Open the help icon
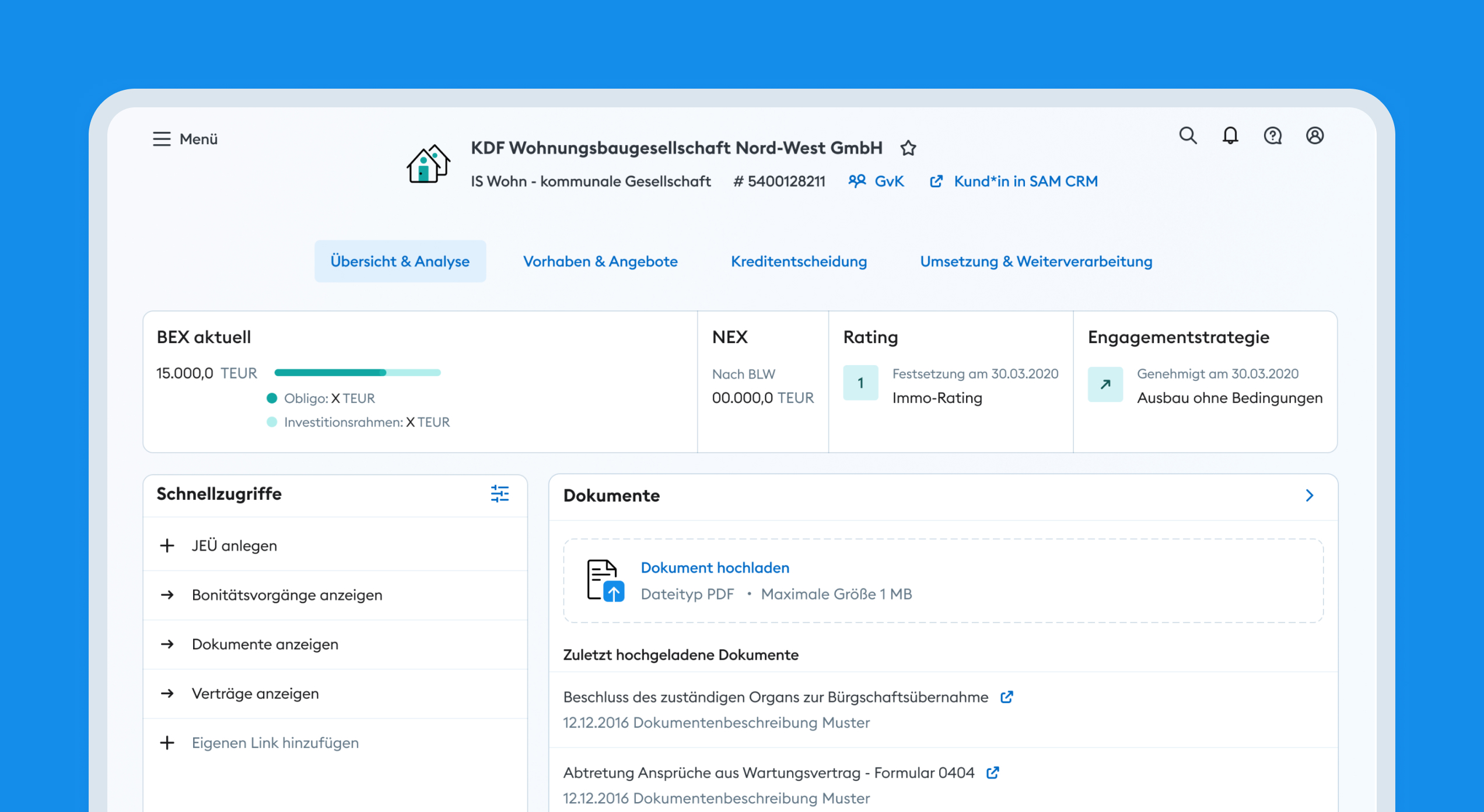Screen dimensions: 1484x812 1273,136
